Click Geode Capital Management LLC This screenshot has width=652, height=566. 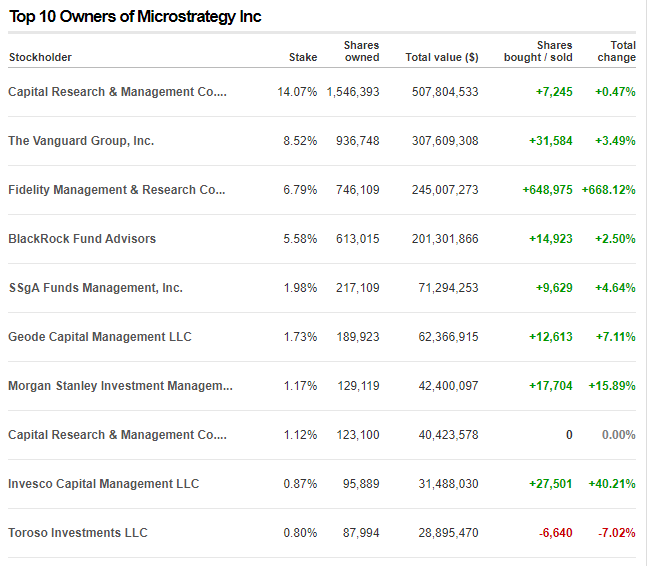click(x=99, y=337)
